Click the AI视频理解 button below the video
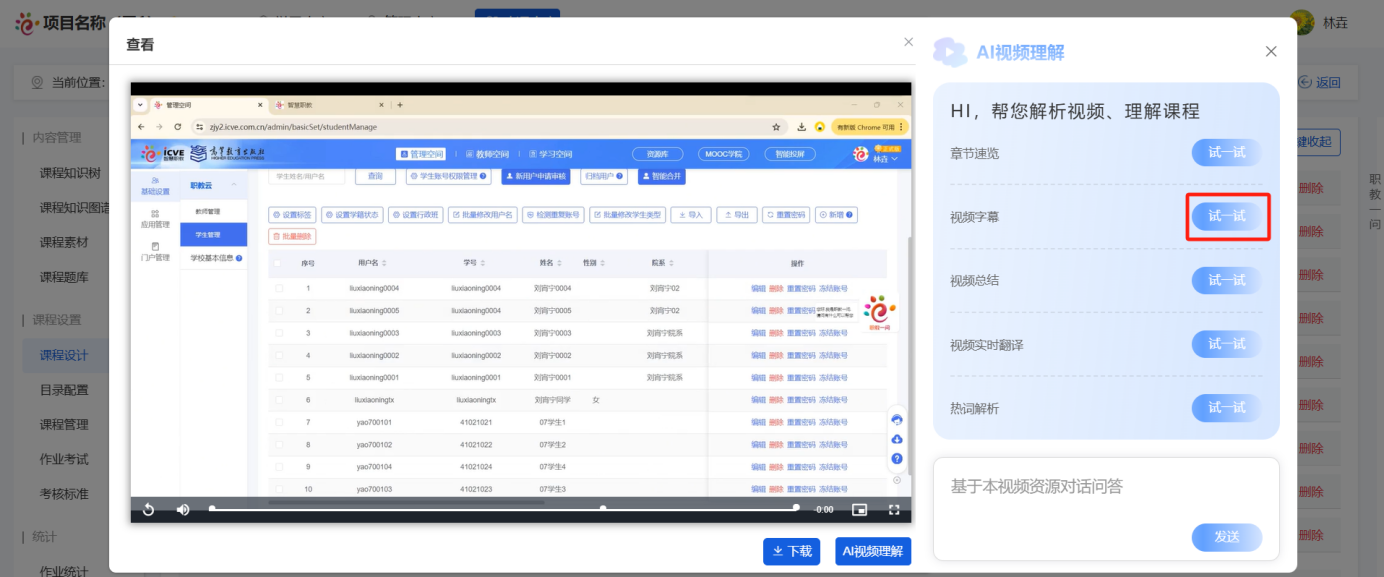The width and height of the screenshot is (1384, 577). (873, 551)
